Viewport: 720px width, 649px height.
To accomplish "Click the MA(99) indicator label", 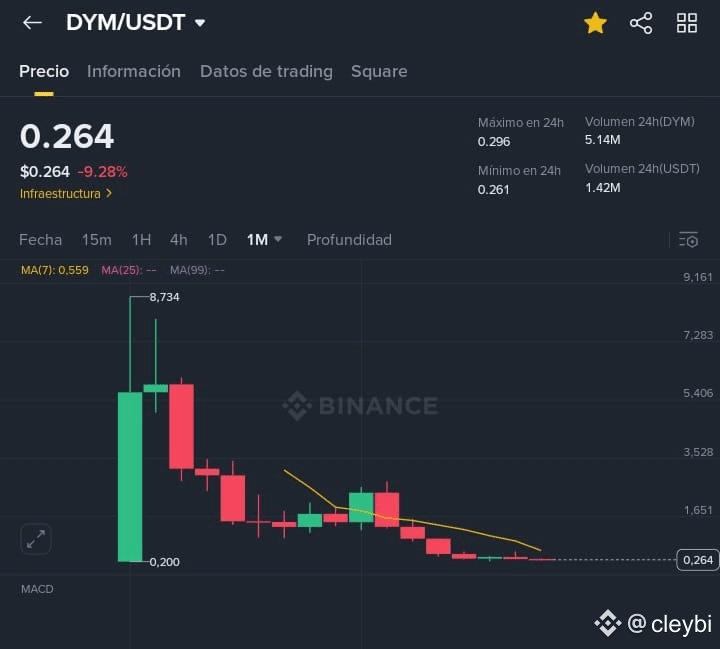I will (x=197, y=270).
